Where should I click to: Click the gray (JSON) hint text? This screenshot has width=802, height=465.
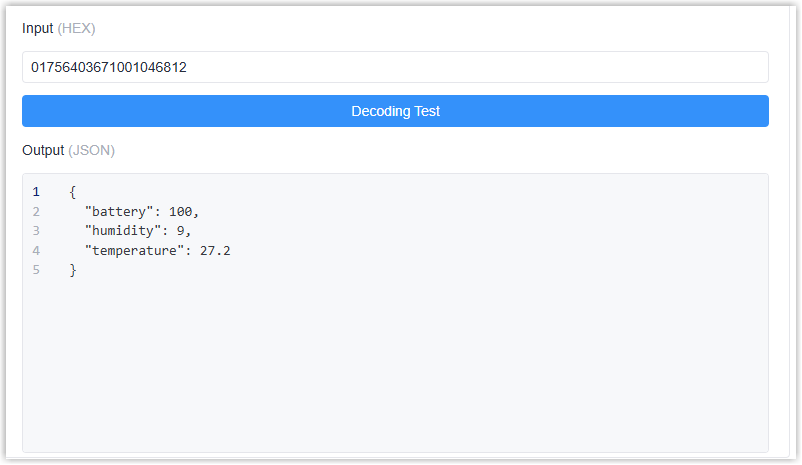(91, 150)
